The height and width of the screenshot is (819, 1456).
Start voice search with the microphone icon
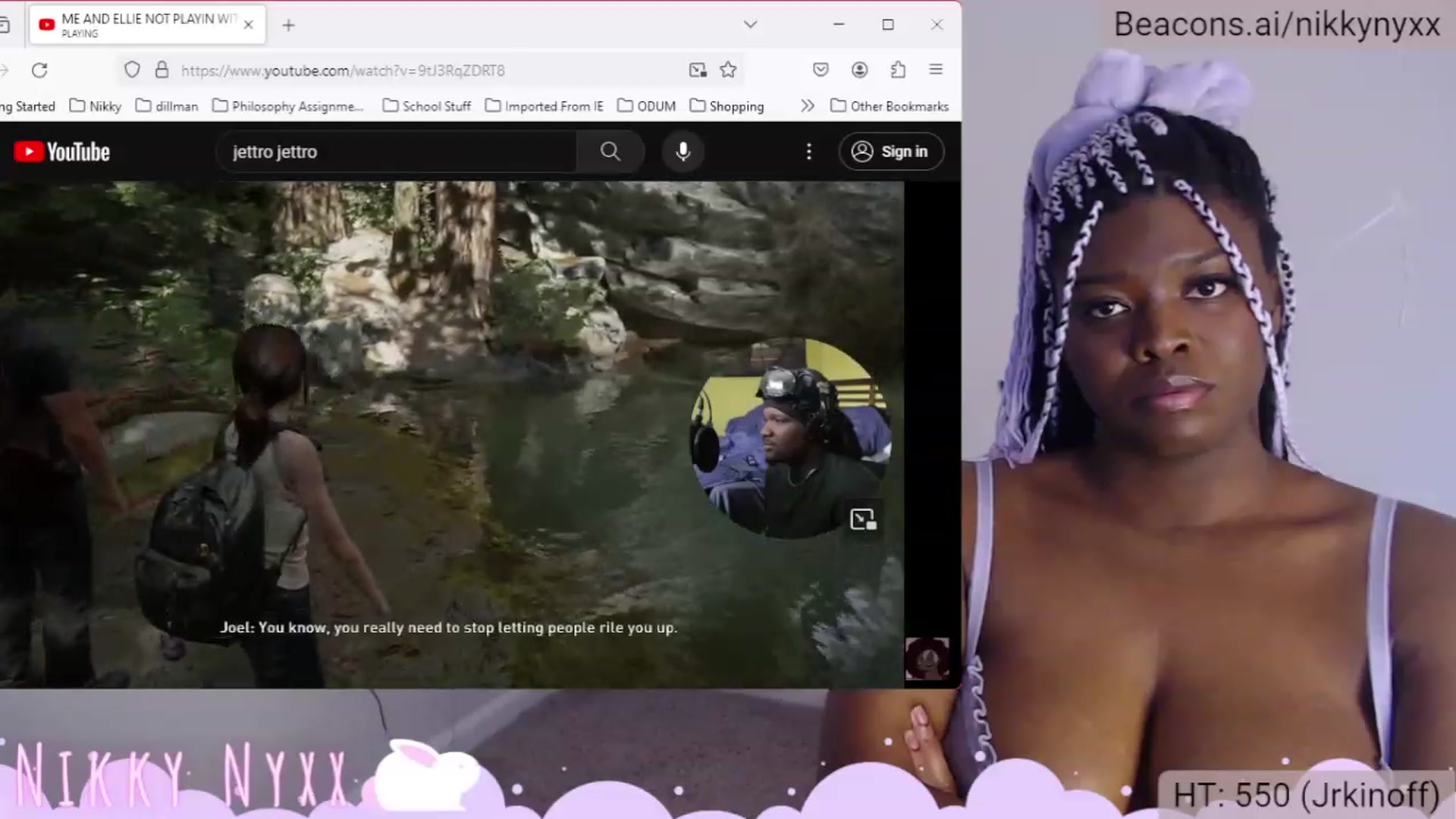tap(682, 152)
